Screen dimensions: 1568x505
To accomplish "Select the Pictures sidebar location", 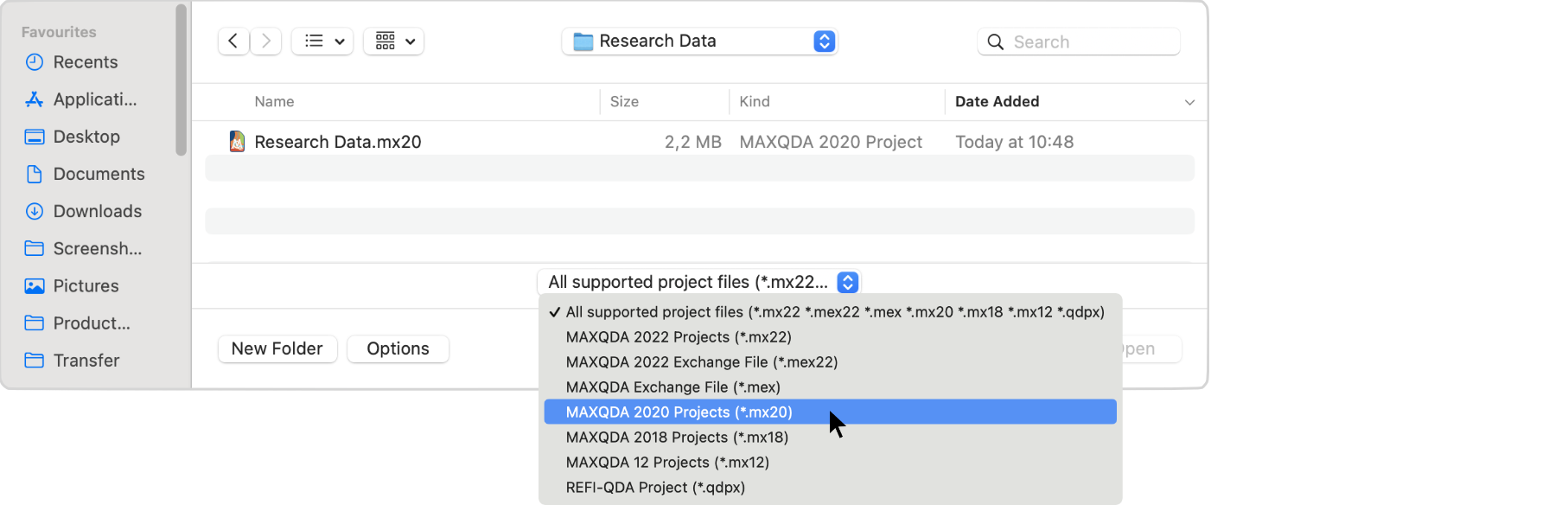I will [x=86, y=286].
